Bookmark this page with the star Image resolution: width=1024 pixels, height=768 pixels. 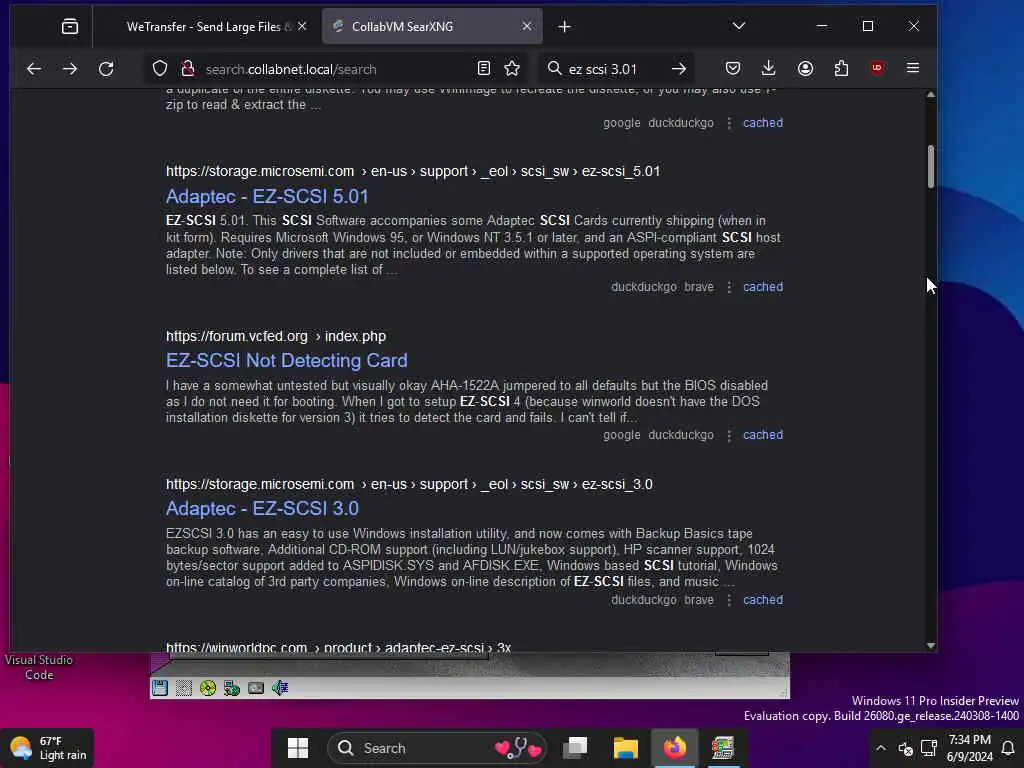click(512, 69)
